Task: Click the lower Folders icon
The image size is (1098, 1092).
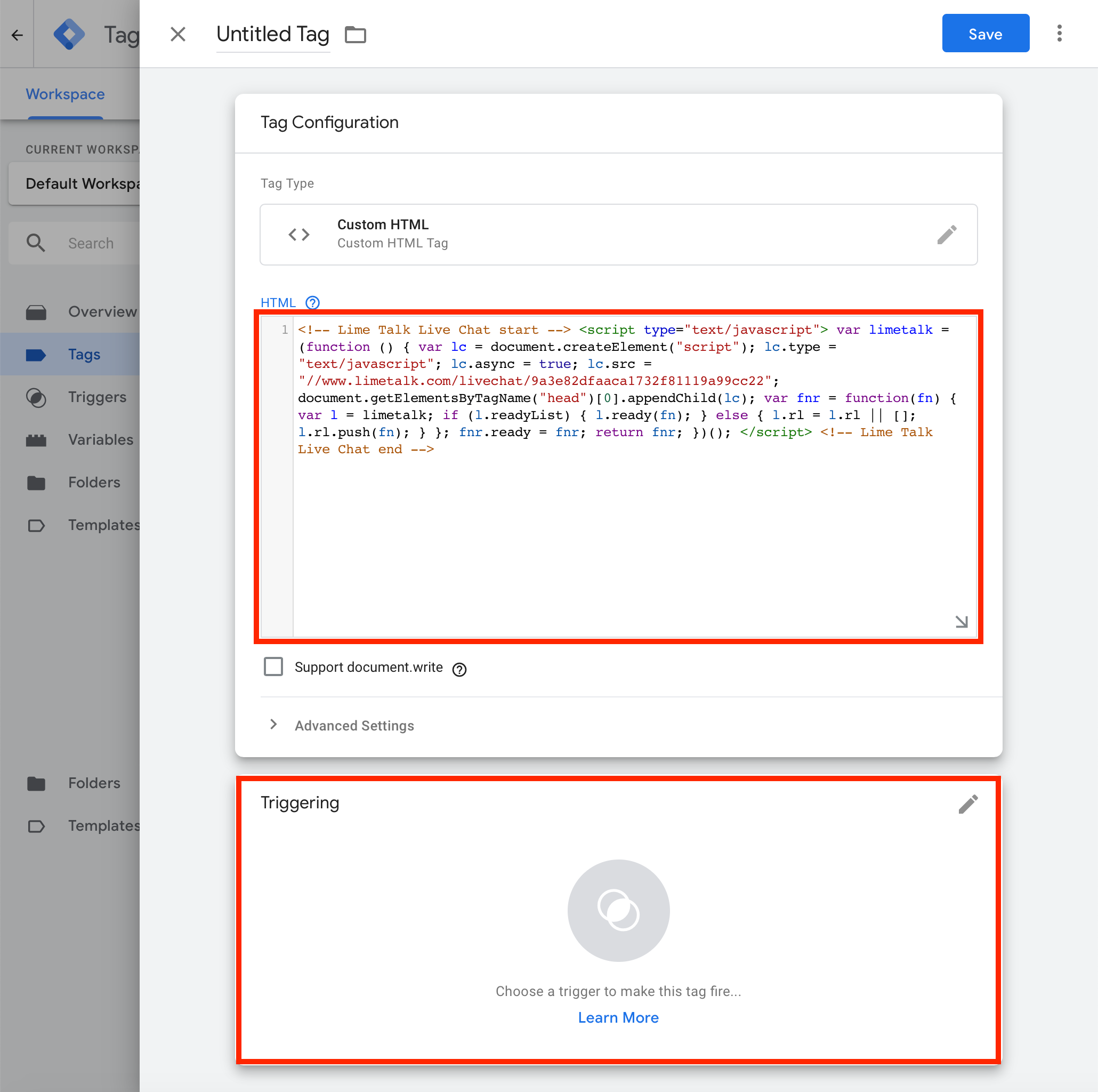Action: click(36, 783)
